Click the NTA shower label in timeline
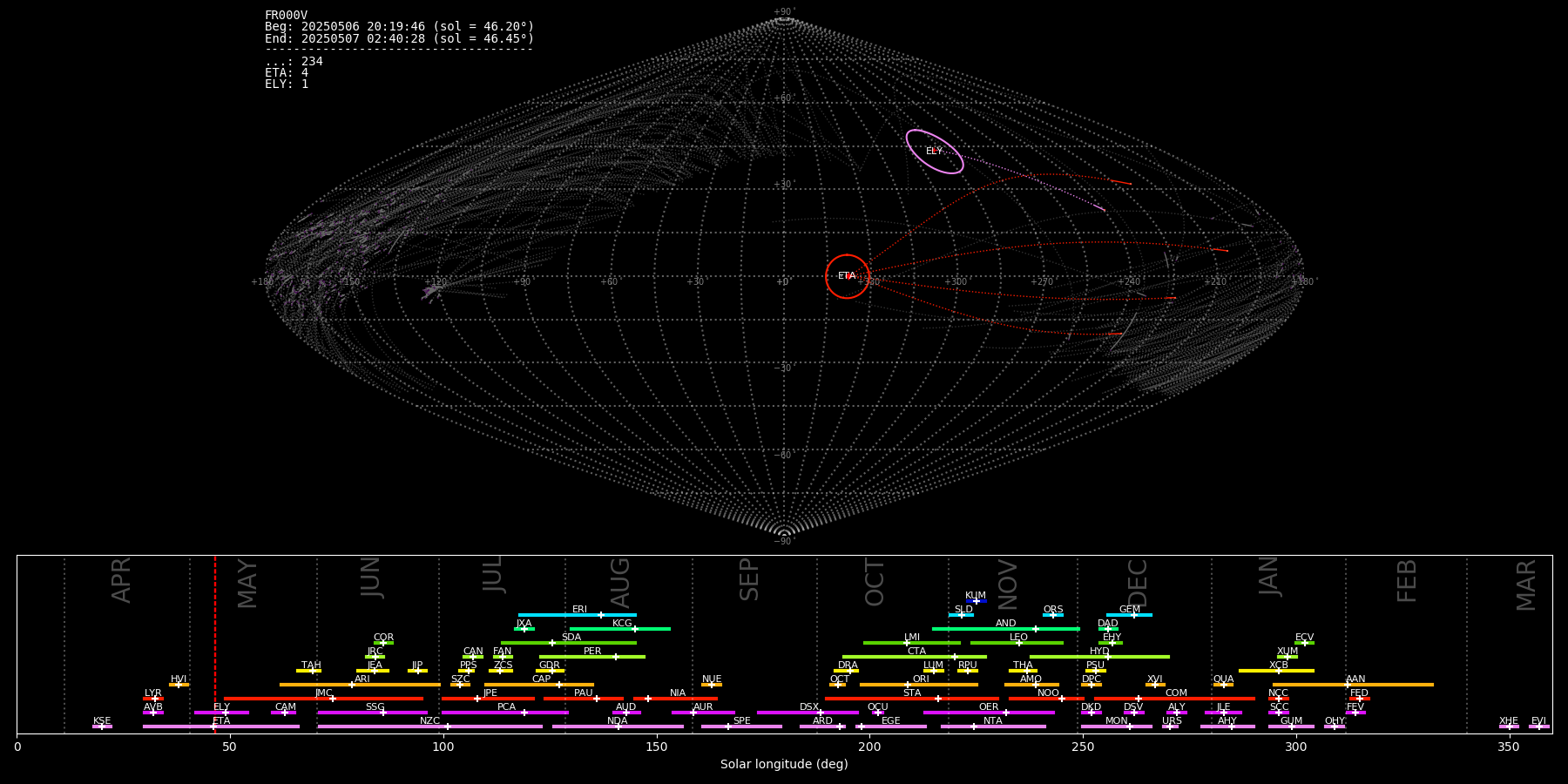1568x784 pixels. (993, 721)
